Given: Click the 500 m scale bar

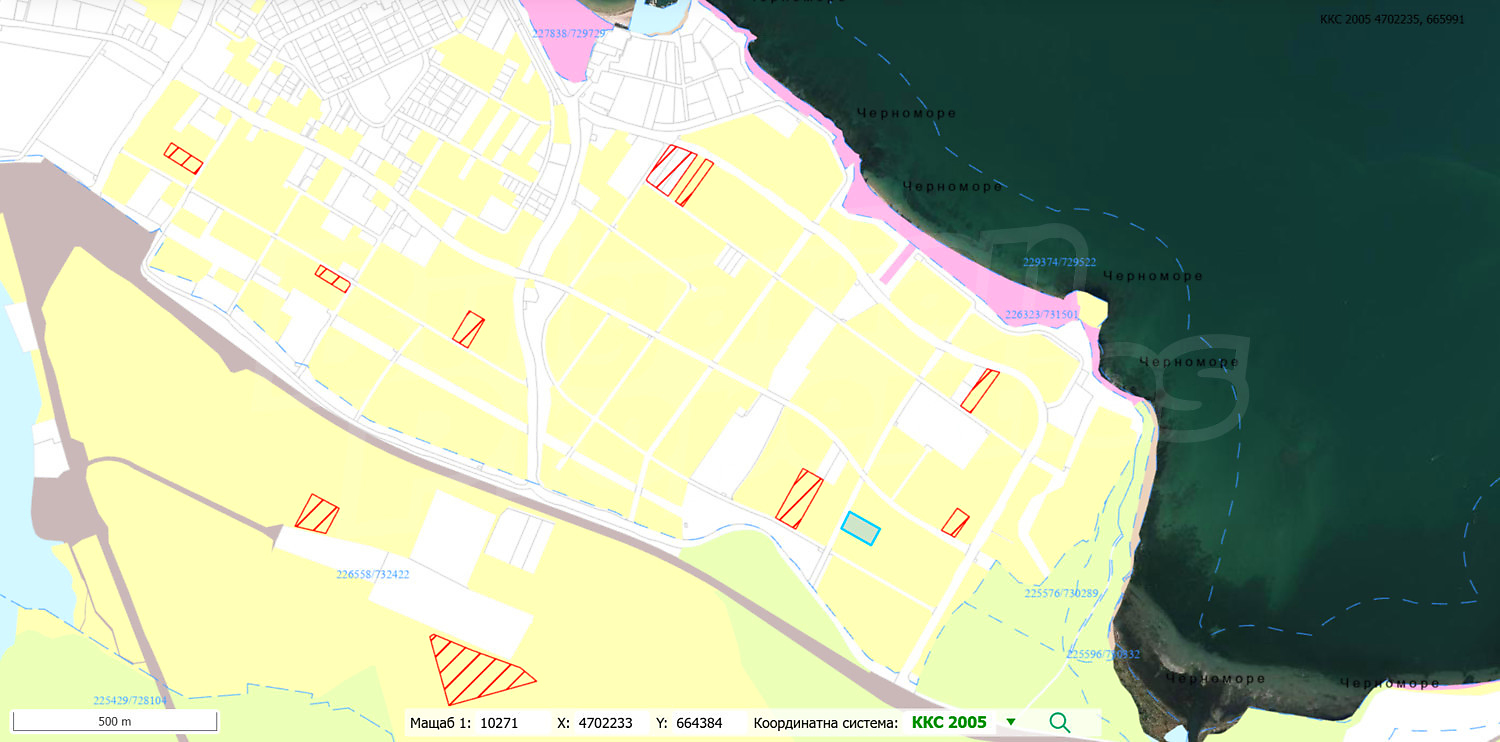Looking at the screenshot, I should coord(115,721).
